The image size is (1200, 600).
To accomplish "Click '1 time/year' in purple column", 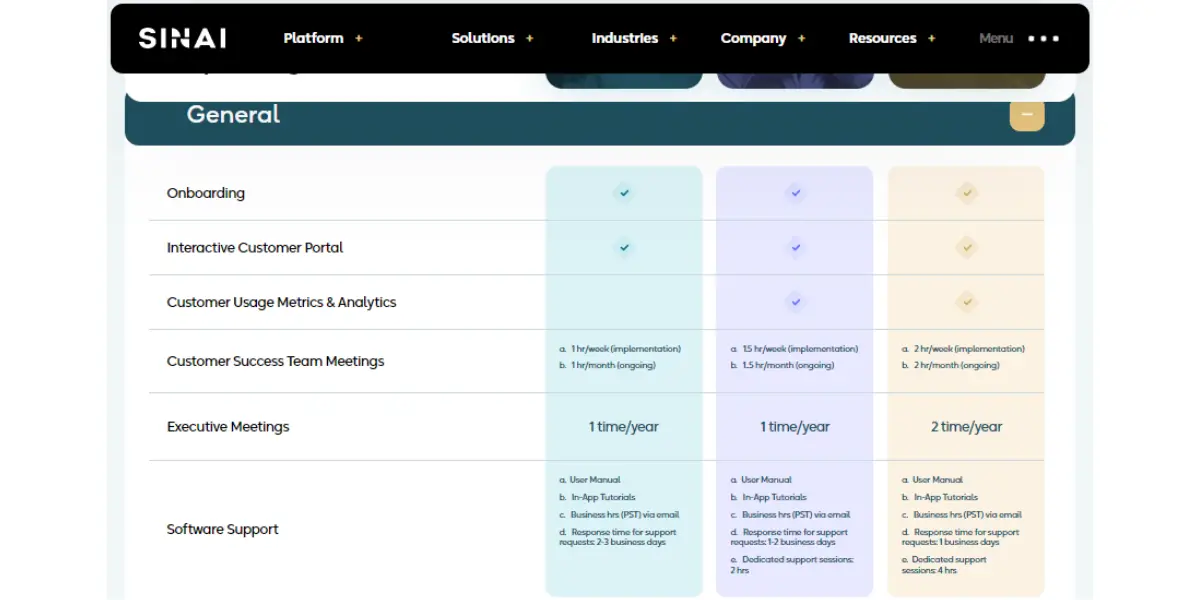I will click(795, 427).
